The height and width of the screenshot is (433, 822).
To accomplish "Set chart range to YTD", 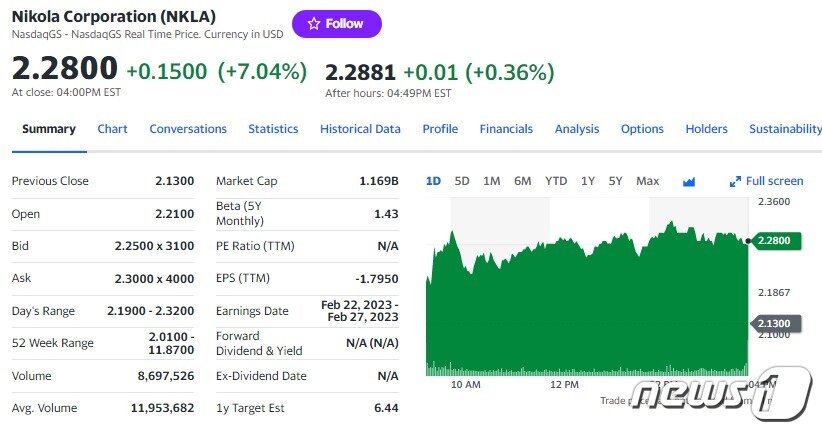I will [556, 181].
